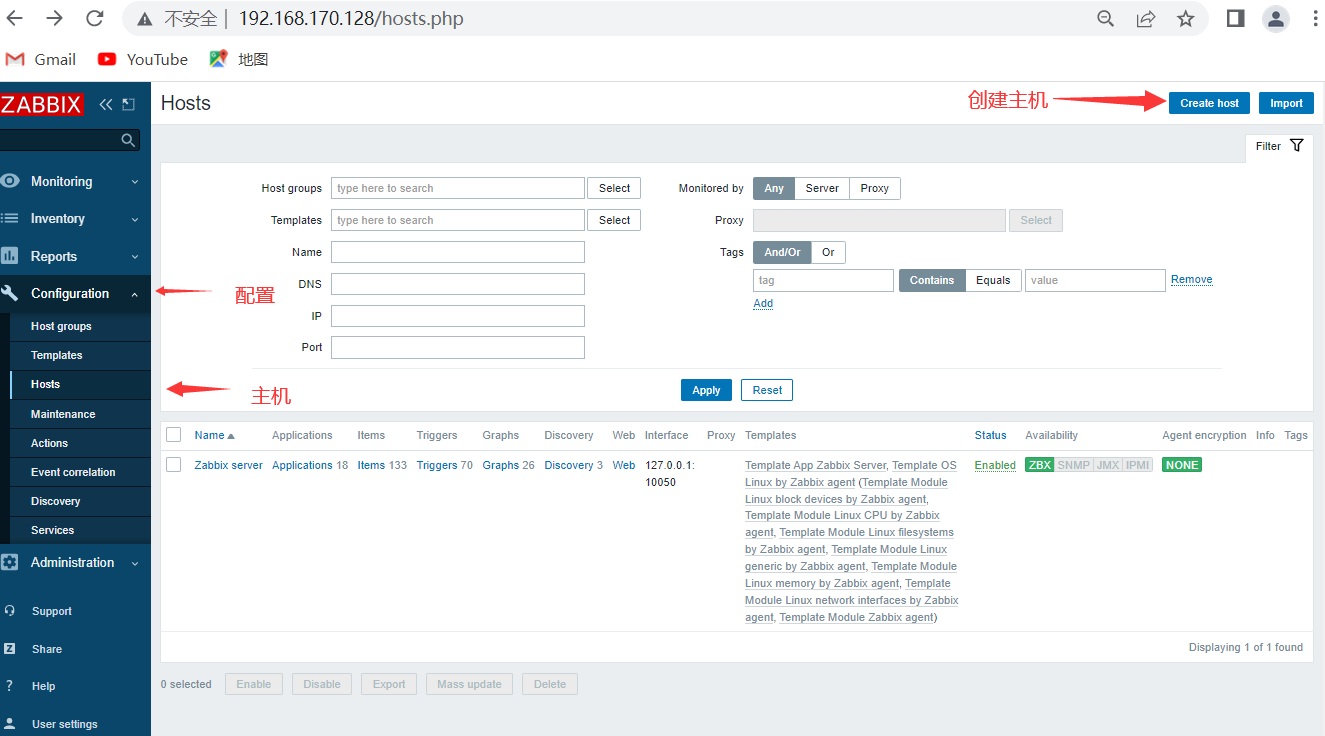The height and width of the screenshot is (736, 1325).
Task: Expand the Reports menu section
Action: pos(75,256)
